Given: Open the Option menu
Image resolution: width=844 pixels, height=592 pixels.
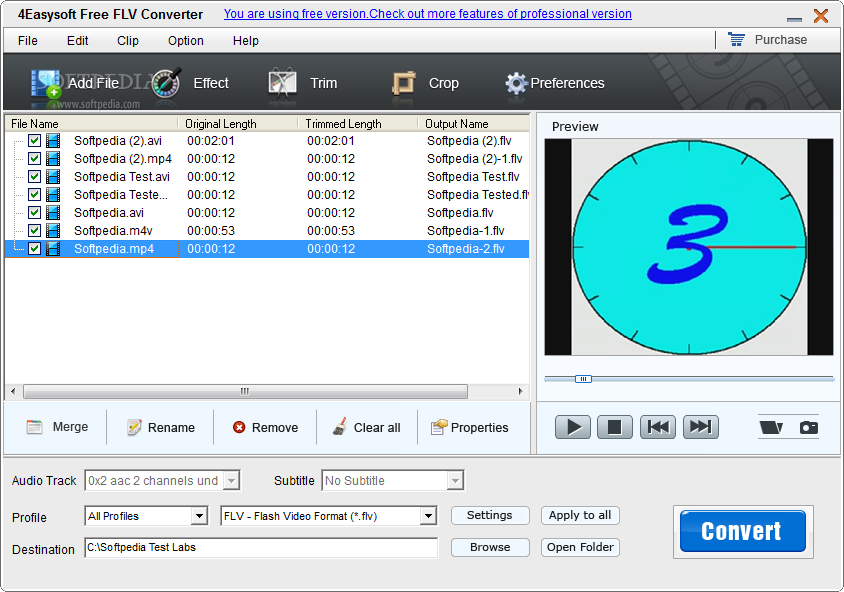Looking at the screenshot, I should pyautogui.click(x=186, y=41).
